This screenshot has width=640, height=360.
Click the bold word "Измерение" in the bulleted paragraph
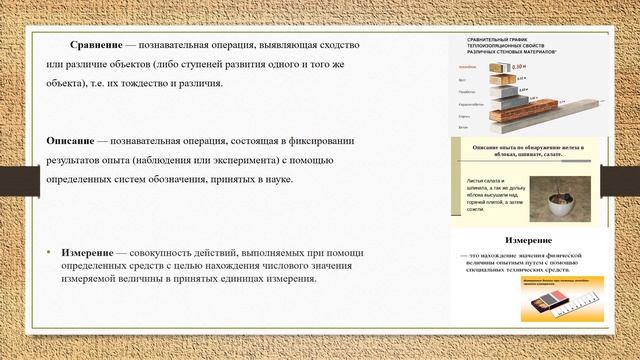point(87,253)
